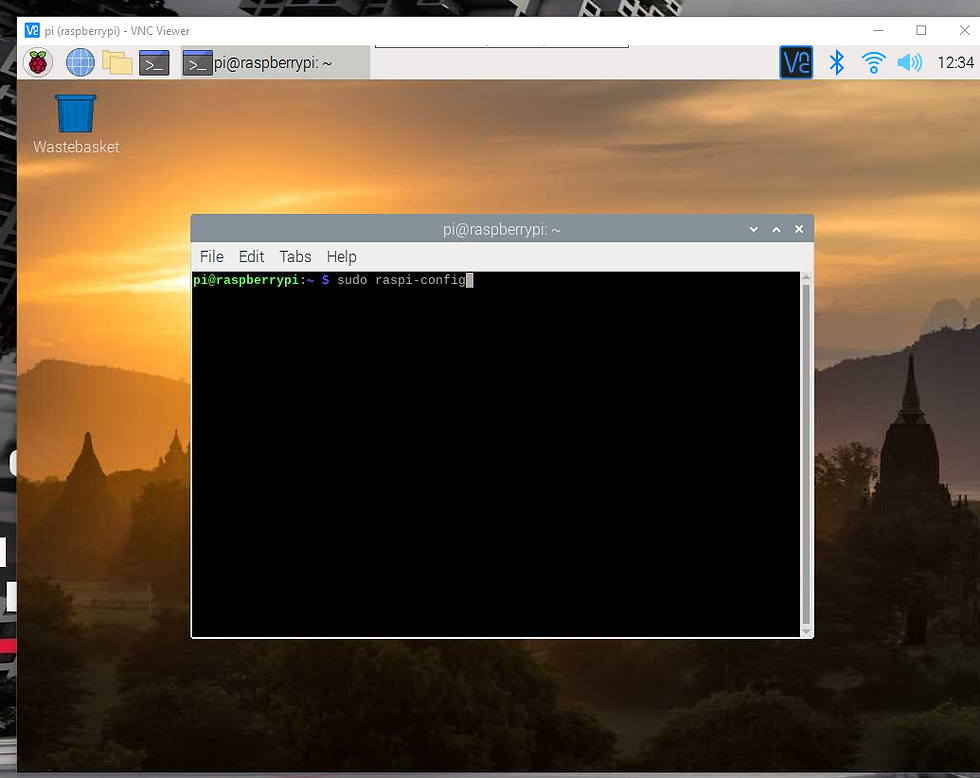This screenshot has height=778, width=980.
Task: Click the terminal scrollbar up arrow
Action: [x=806, y=277]
